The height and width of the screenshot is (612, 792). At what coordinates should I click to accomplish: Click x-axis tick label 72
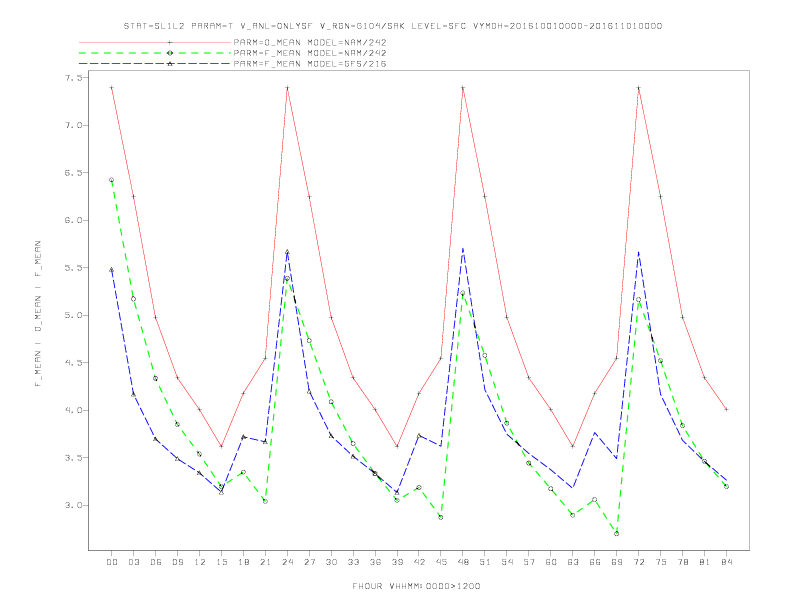638,562
